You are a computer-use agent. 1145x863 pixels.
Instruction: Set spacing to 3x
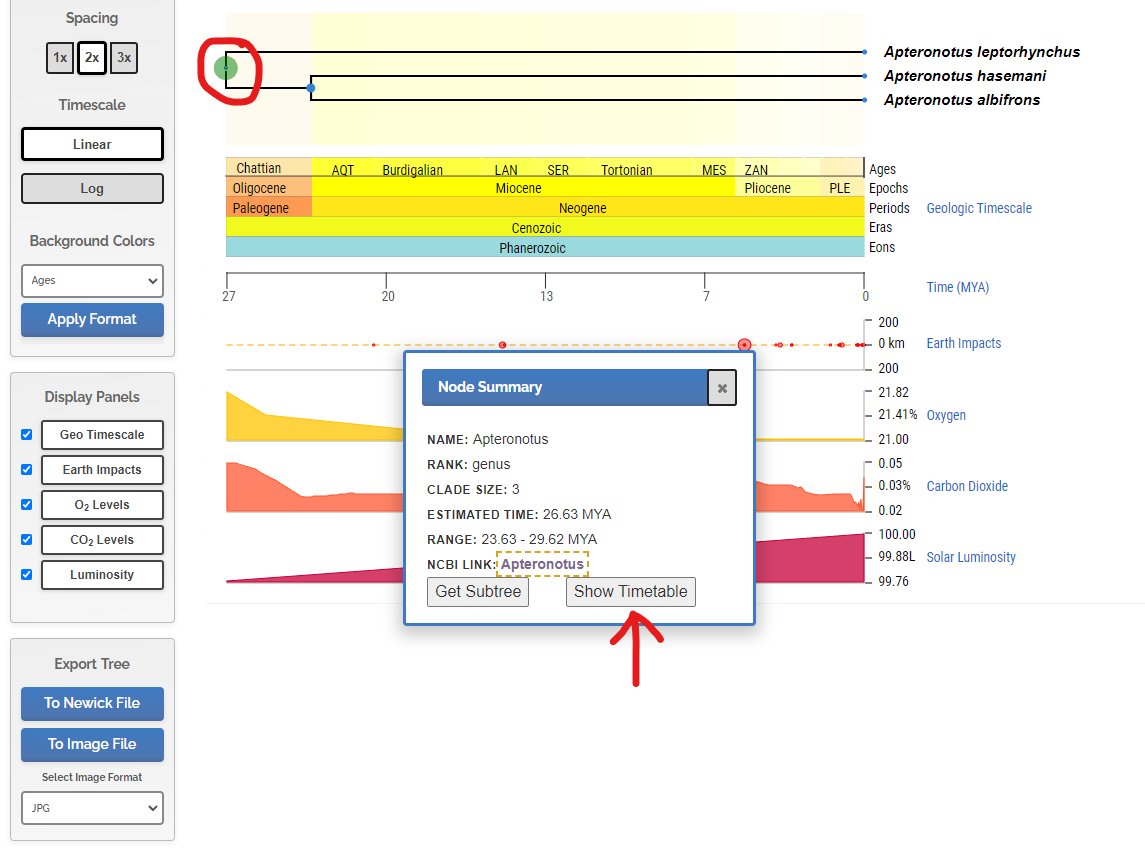(124, 58)
